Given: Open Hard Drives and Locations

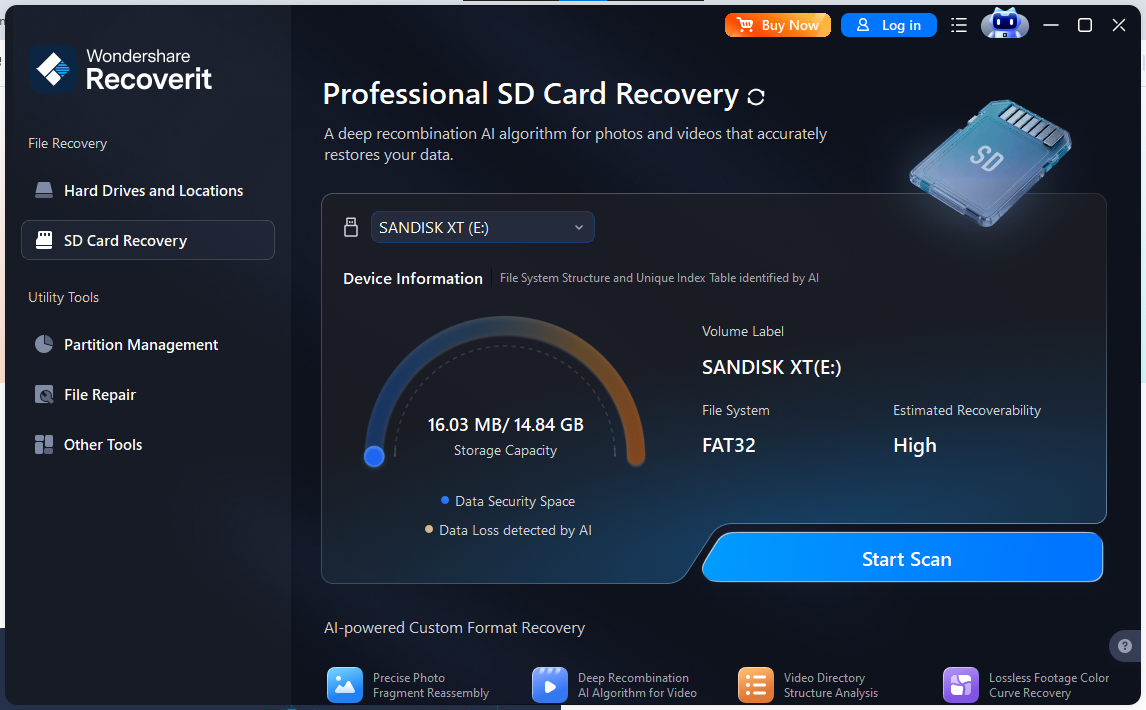Looking at the screenshot, I should point(148,191).
